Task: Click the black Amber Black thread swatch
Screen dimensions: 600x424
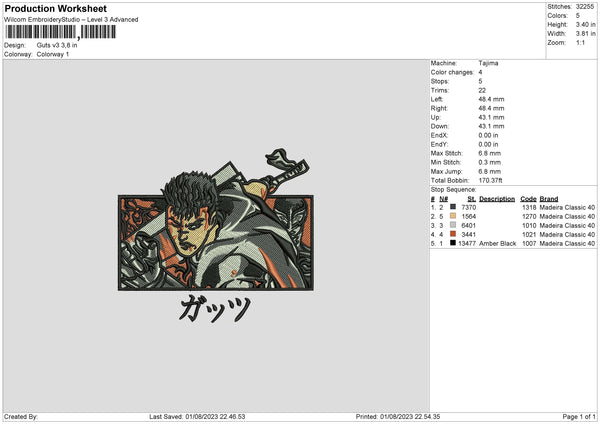Action: 453,243
